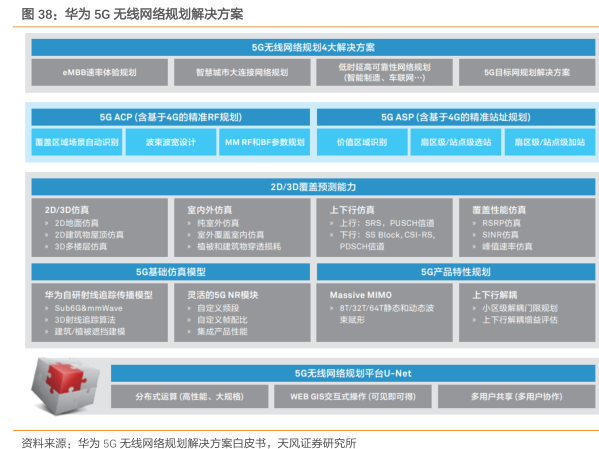
Task: Select the '5G ACP' header bar
Action: (170, 117)
